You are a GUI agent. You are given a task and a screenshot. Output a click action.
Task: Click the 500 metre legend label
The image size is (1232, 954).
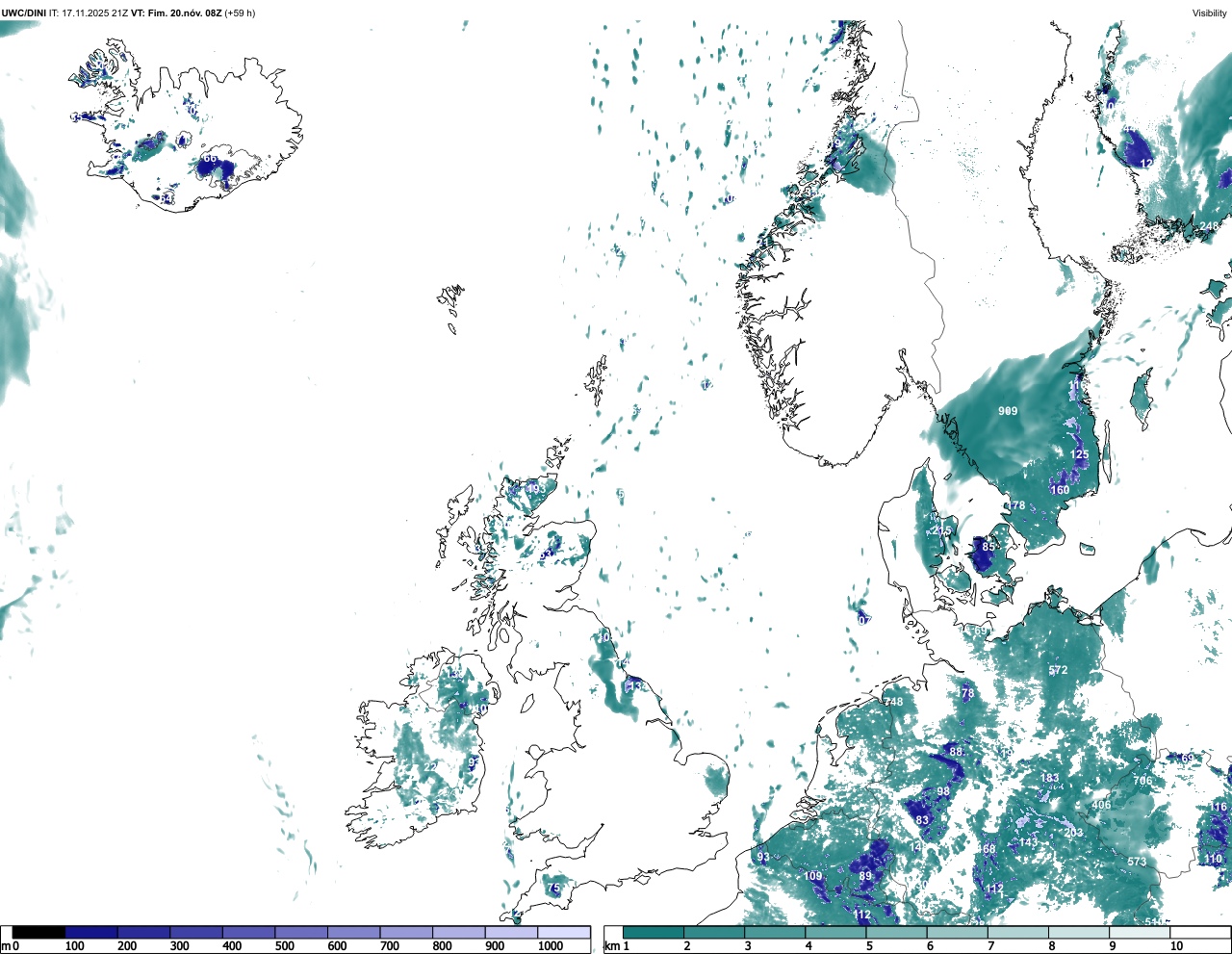pos(284,946)
